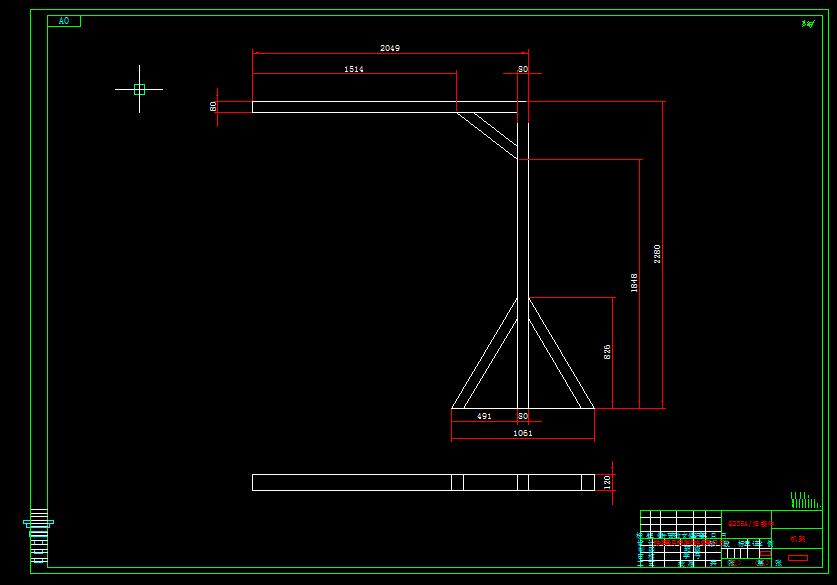Screen dimensions: 837x585
Task: Select the 机架 part name in title block
Action: click(x=797, y=539)
